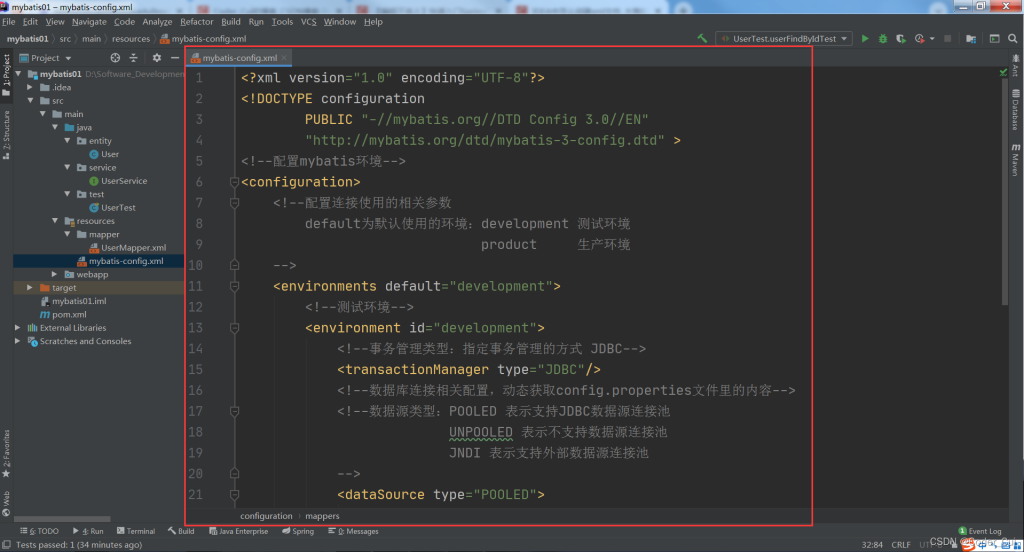Screen dimensions: 1024x552
Task: Hide the Project tool window
Action: pyautogui.click(x=174, y=57)
